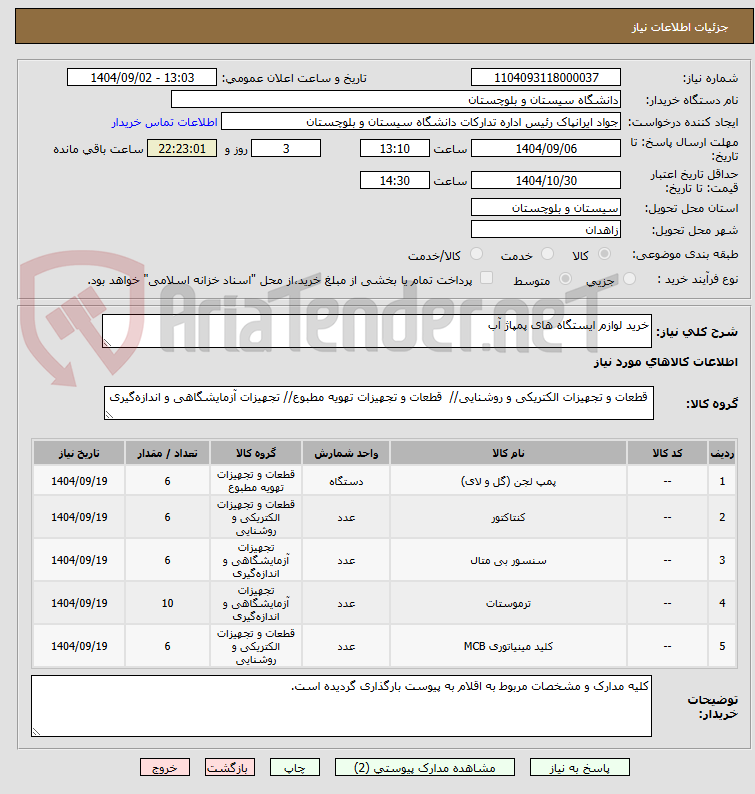Image resolution: width=755 pixels, height=794 pixels.
Task: Click the delivery province field سیستان و بلوچستان
Action: click(x=545, y=208)
